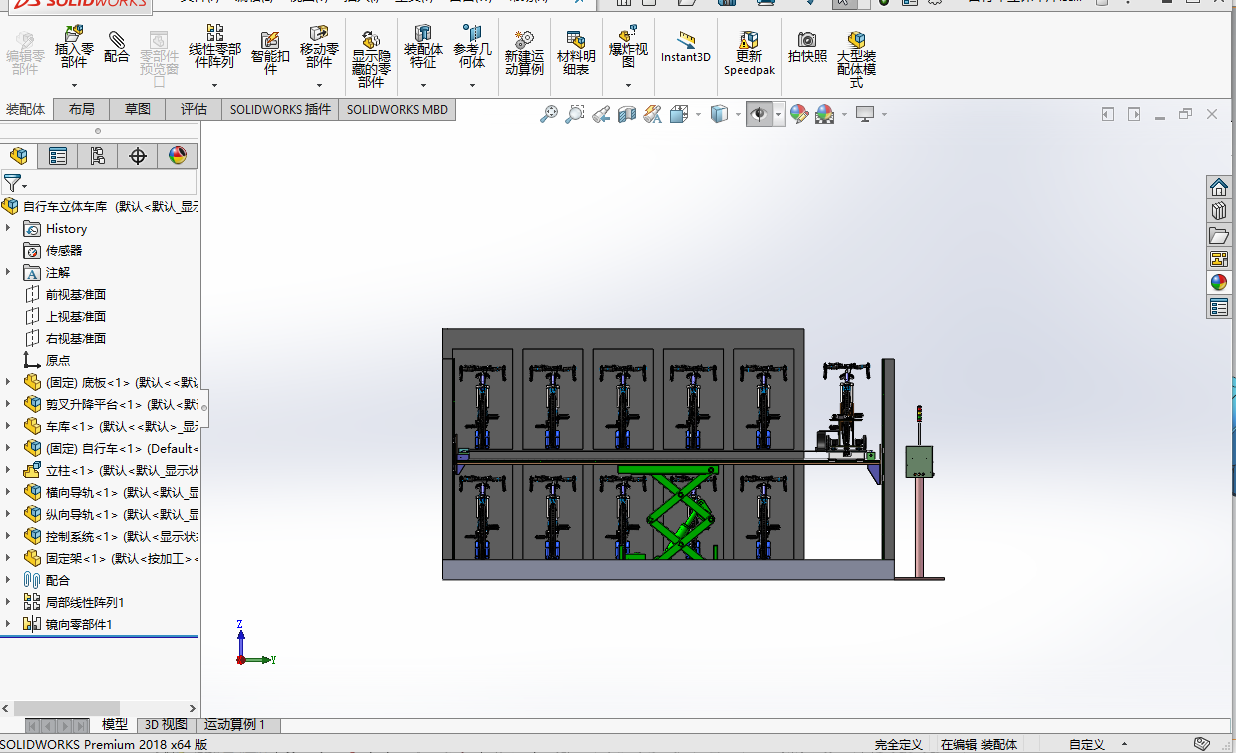The image size is (1236, 753).
Task: Expand the 配合 (Mates) folder
Action: 8,580
